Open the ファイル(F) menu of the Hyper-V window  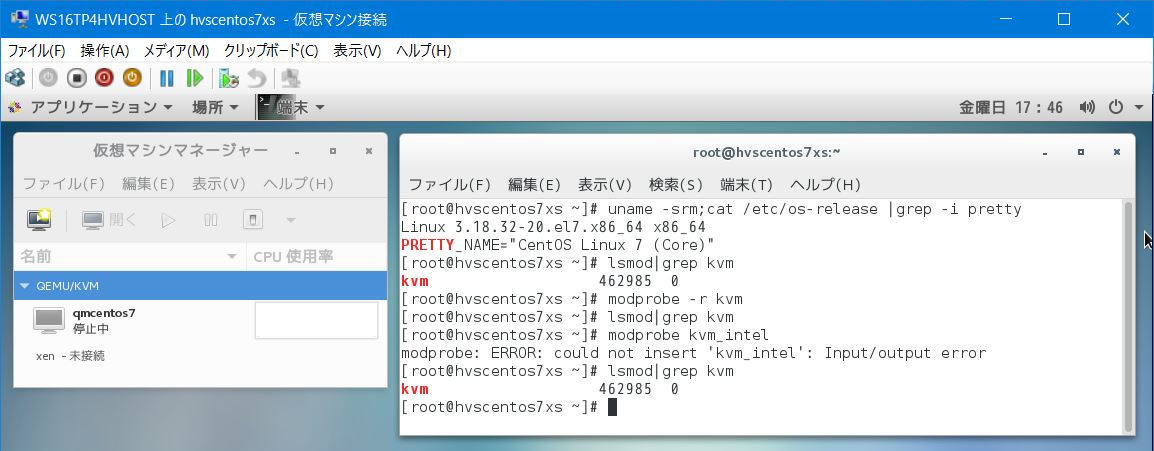click(x=36, y=51)
